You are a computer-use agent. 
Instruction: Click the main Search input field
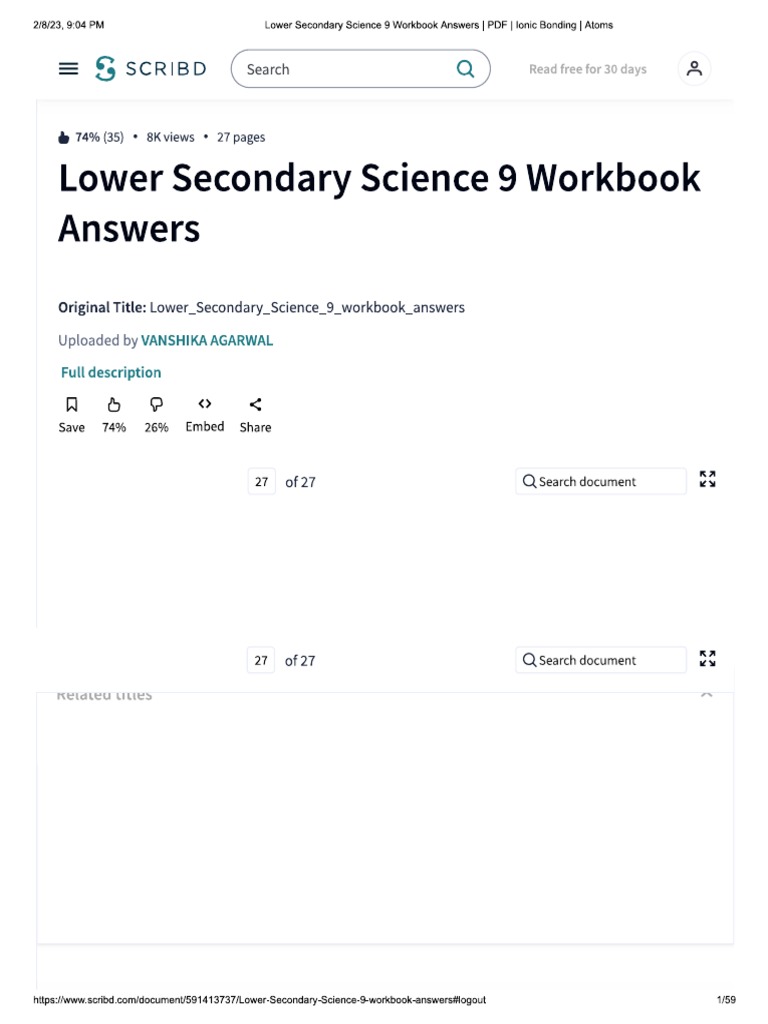coord(345,69)
